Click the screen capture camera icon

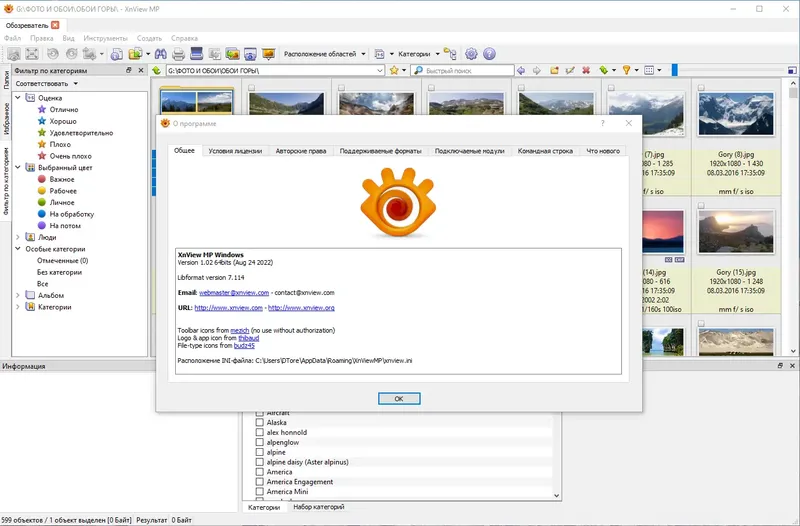tap(250, 54)
